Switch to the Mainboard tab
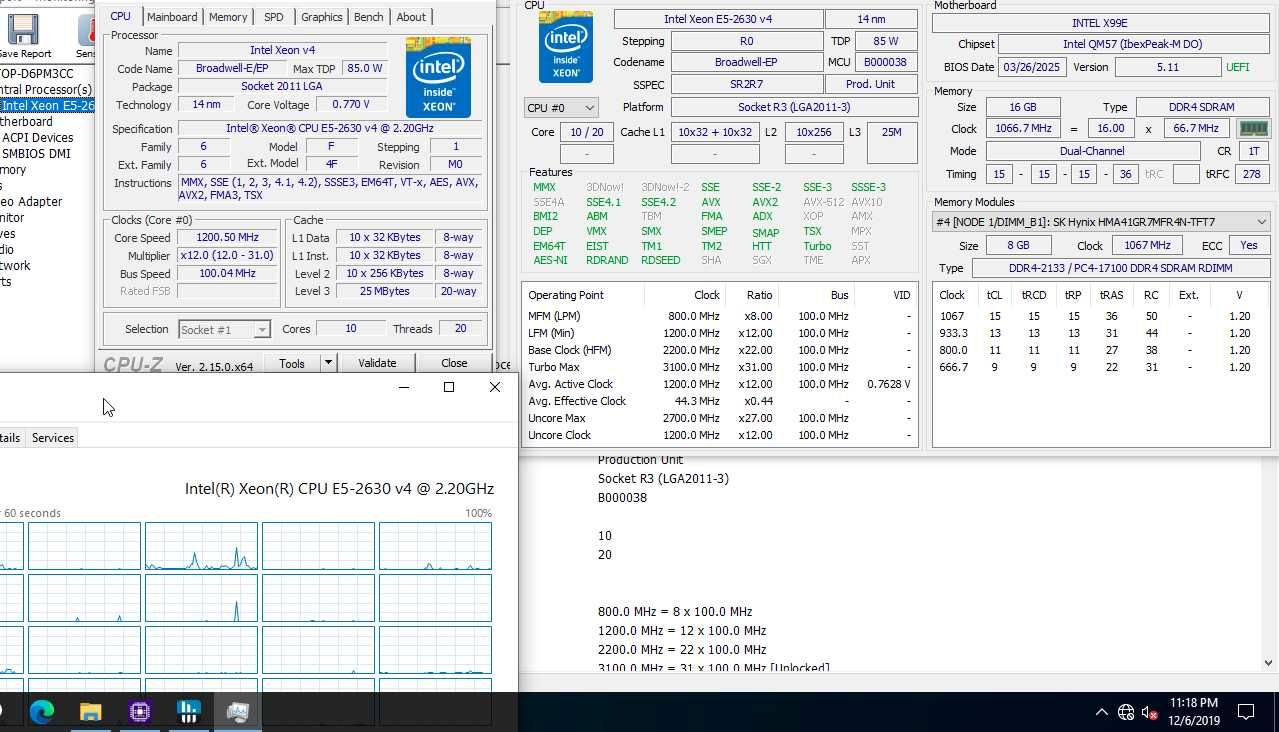 click(172, 17)
